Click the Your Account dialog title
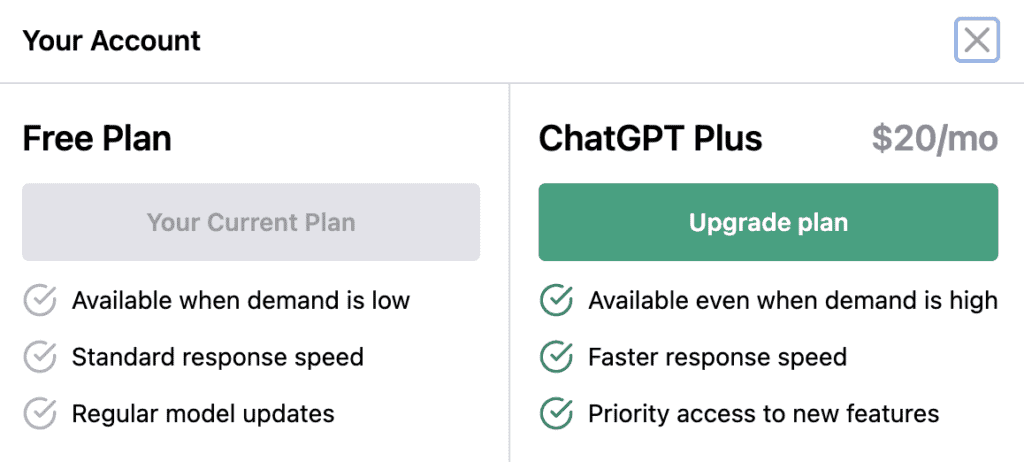 pos(111,41)
